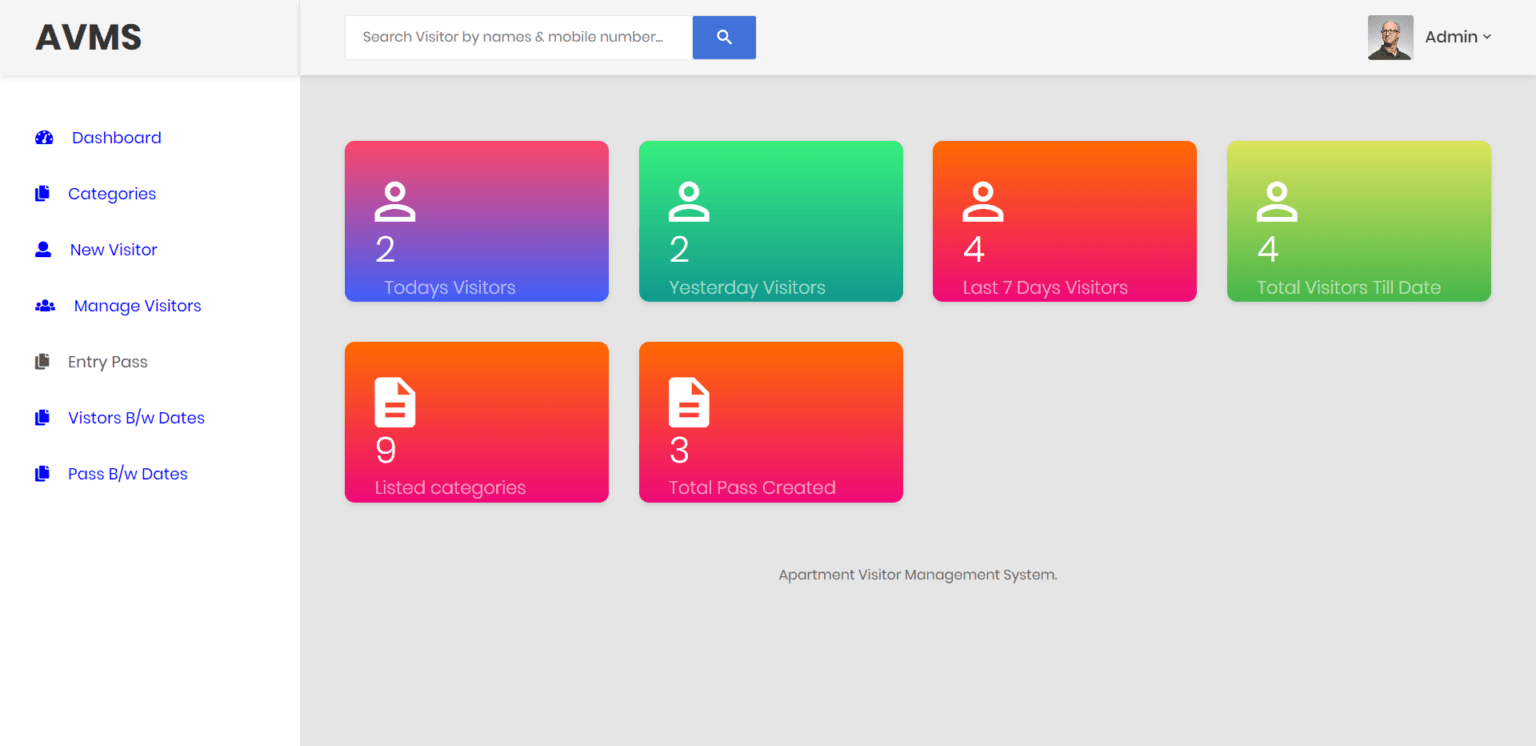
Task: Click the New Visitor person icon
Action: 43,249
